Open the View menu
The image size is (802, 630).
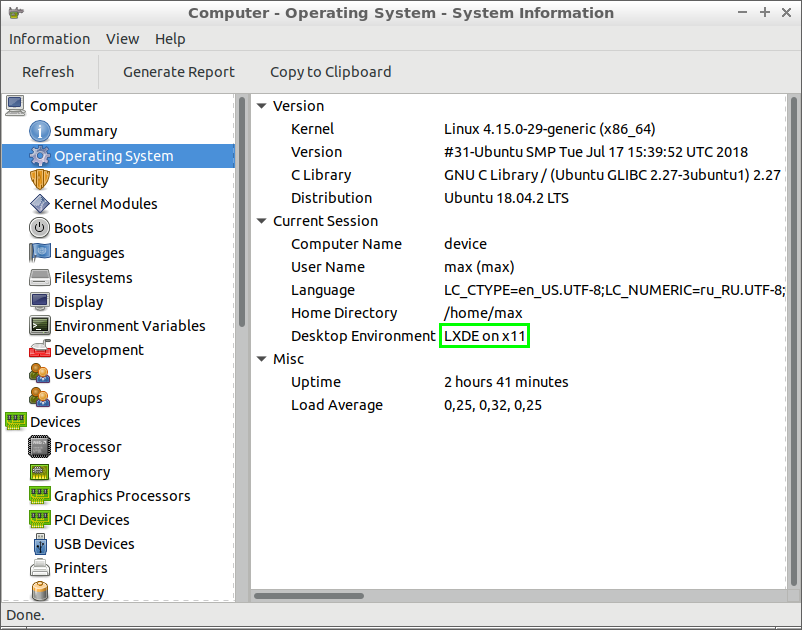pyautogui.click(x=122, y=39)
